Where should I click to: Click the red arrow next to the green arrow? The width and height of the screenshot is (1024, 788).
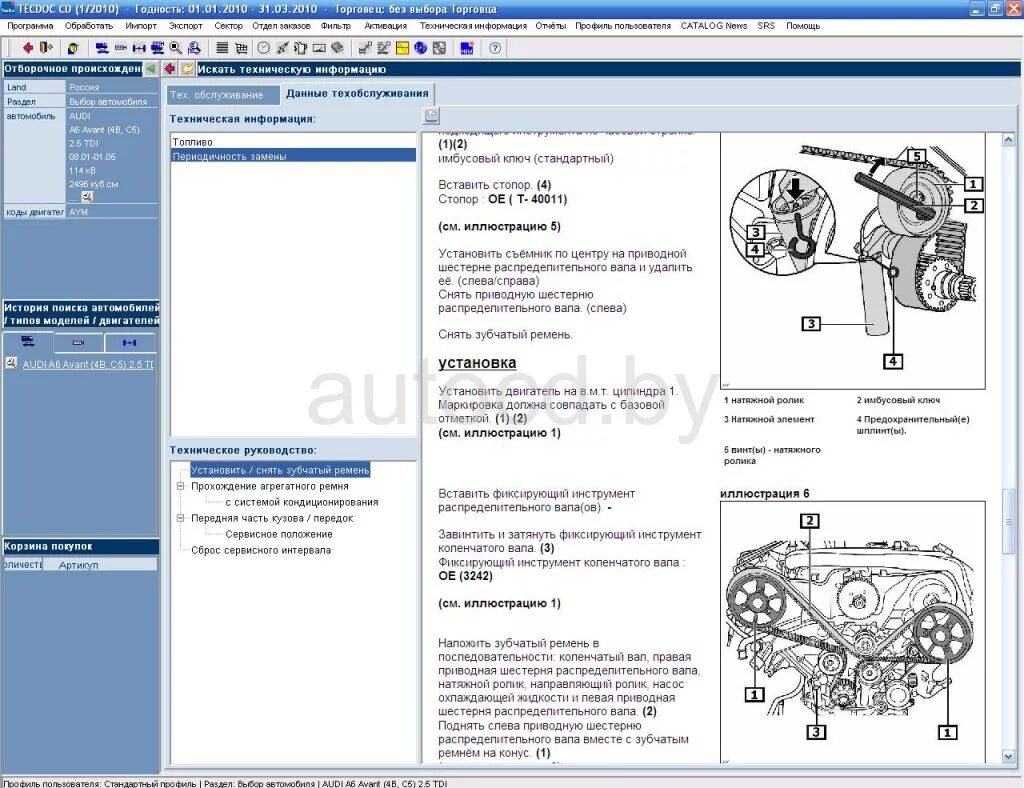[169, 69]
